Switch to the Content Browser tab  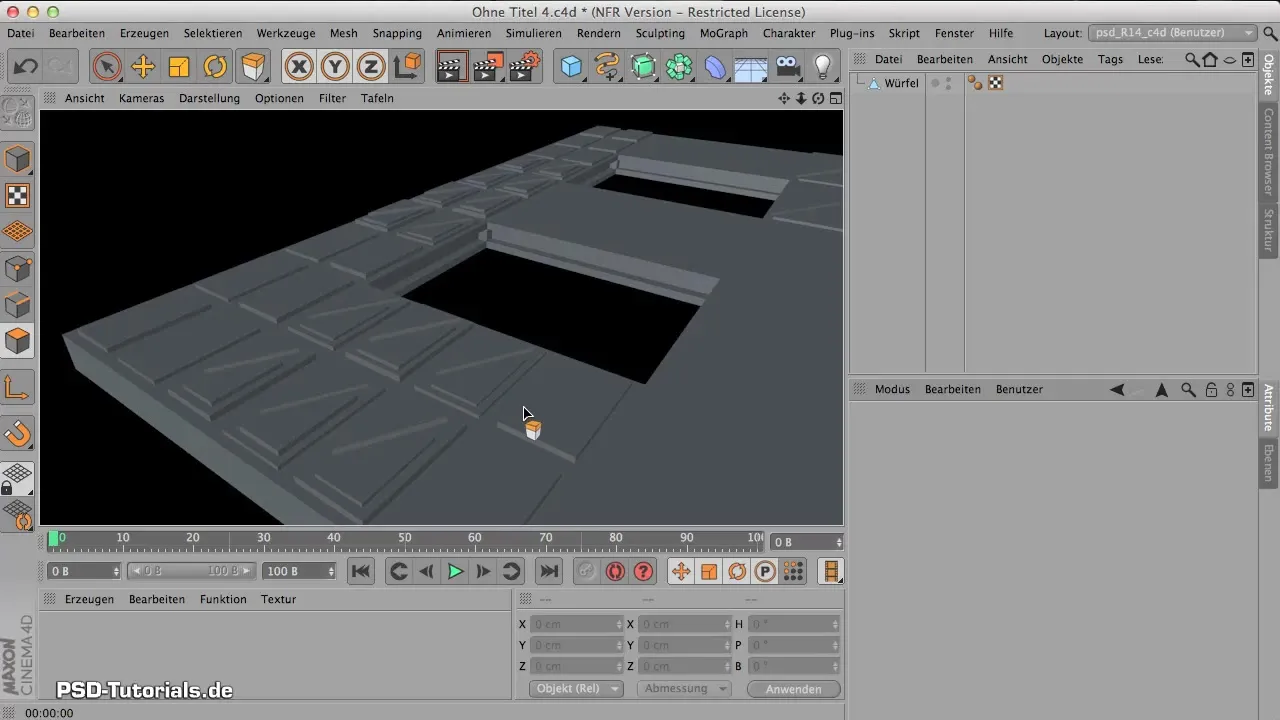(1268, 152)
